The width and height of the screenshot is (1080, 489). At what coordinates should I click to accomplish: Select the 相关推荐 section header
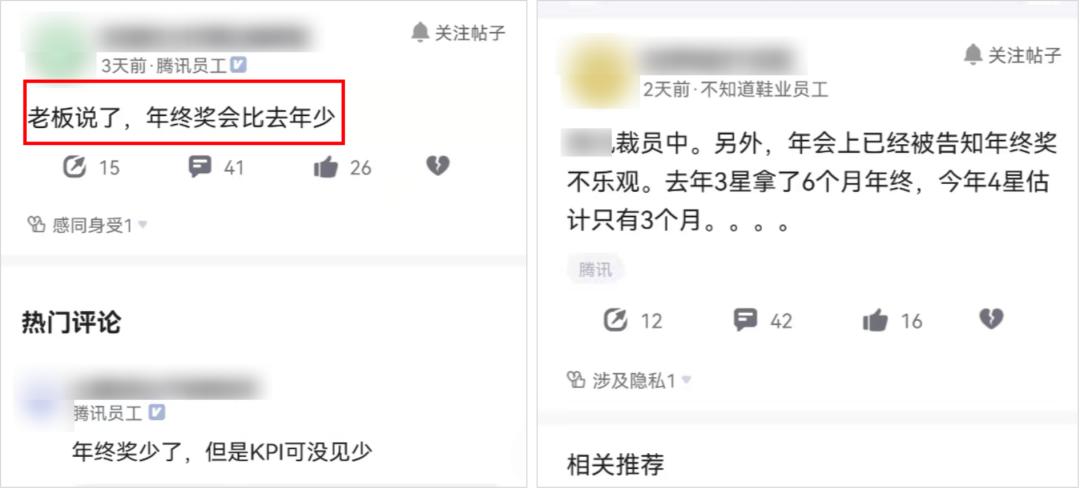click(x=616, y=465)
